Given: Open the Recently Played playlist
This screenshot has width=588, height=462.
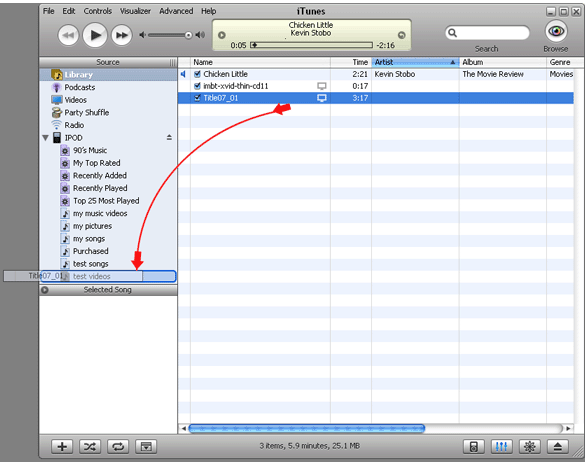Looking at the screenshot, I should pos(108,188).
